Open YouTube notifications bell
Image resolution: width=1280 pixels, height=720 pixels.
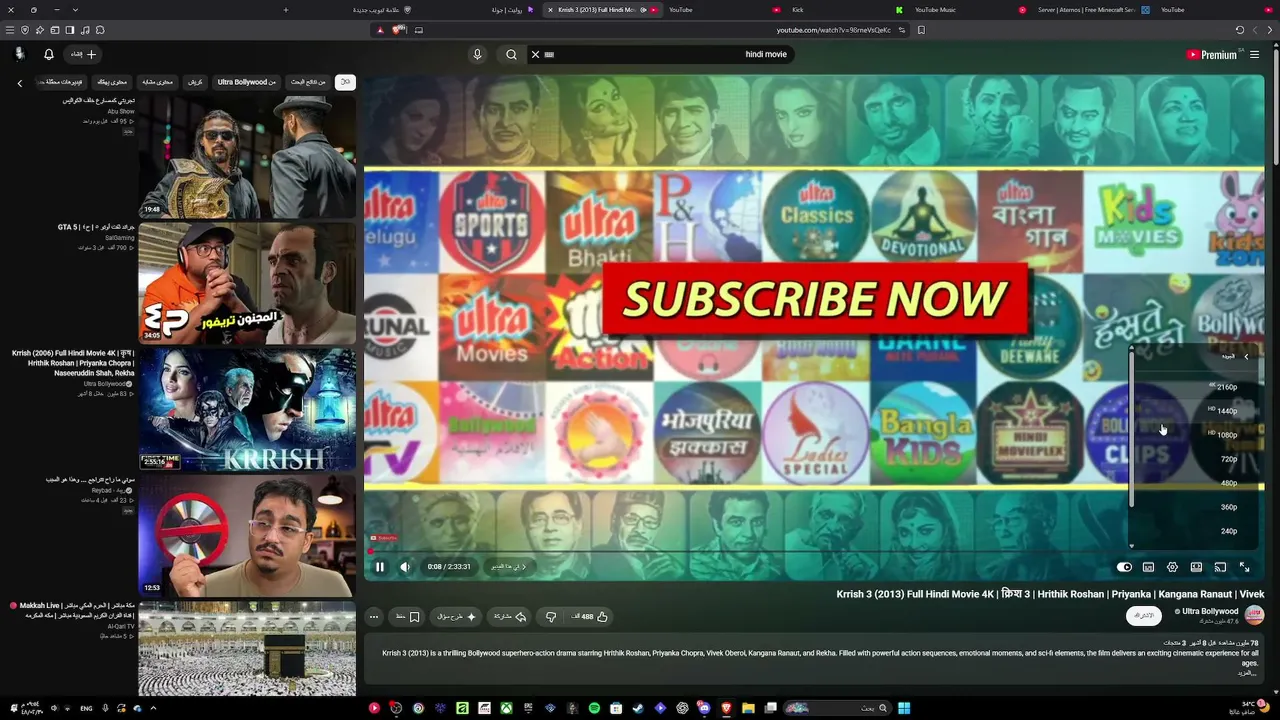tap(48, 54)
